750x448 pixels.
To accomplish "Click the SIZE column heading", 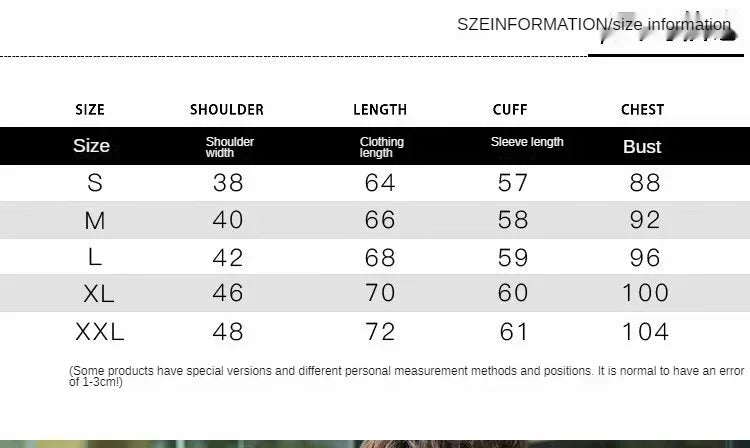I will pos(90,109).
